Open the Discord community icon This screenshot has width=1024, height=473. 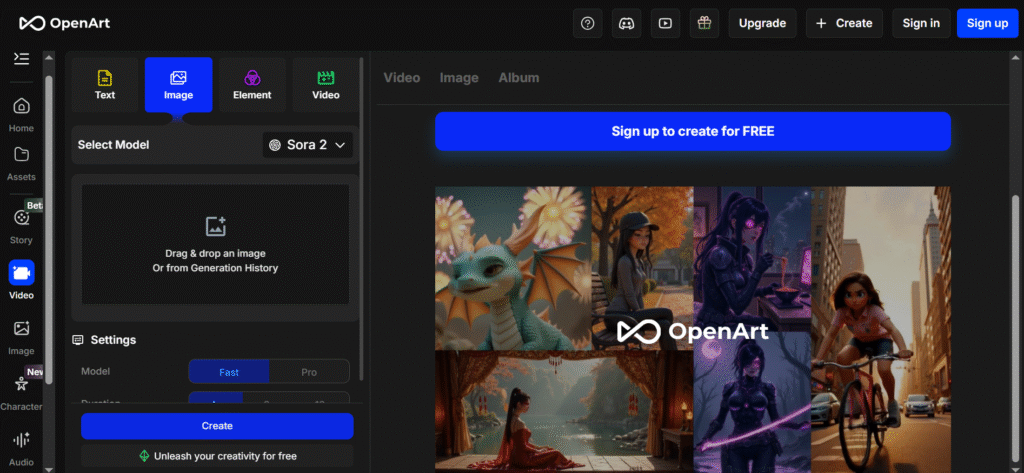[x=627, y=23]
